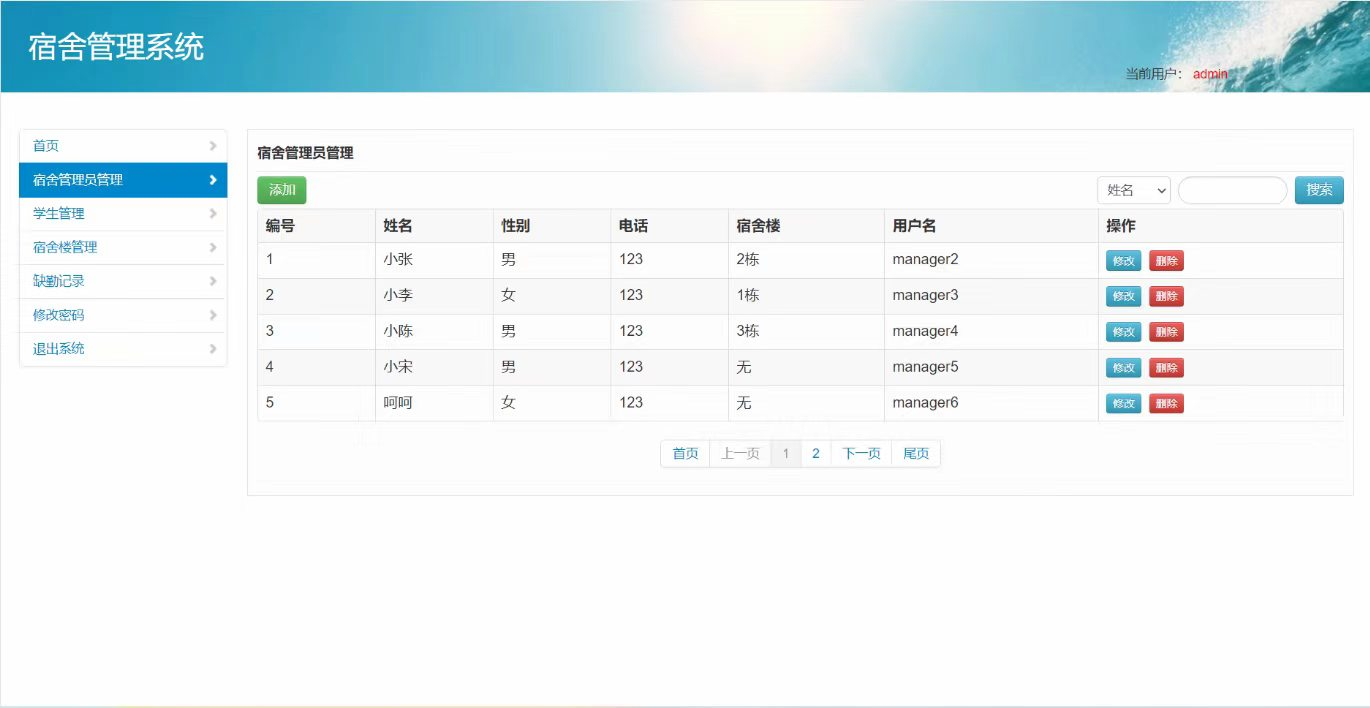Click the 宿舍管理系统 header title

pos(116,47)
